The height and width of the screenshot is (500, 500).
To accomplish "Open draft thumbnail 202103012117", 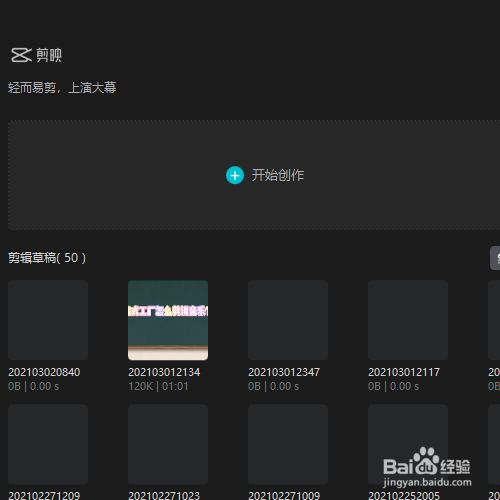I will 408,320.
